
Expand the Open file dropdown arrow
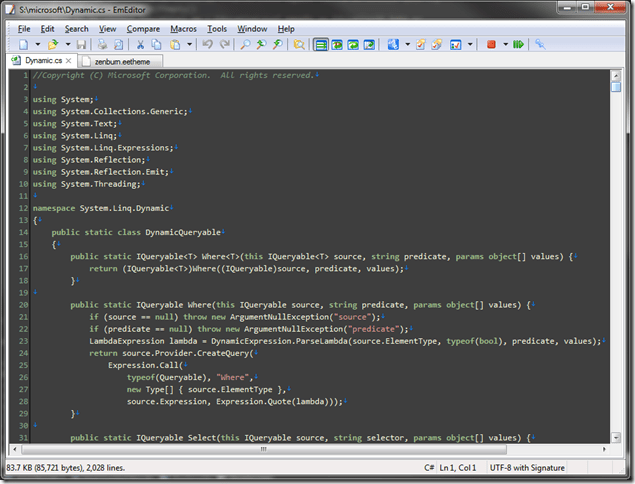tap(66, 45)
